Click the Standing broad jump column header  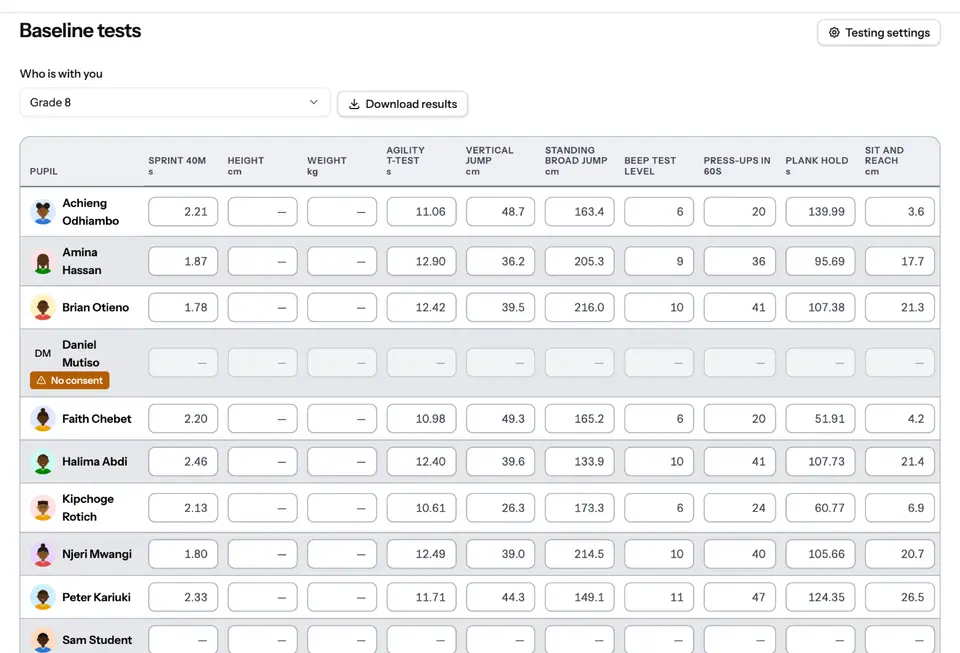click(576, 160)
